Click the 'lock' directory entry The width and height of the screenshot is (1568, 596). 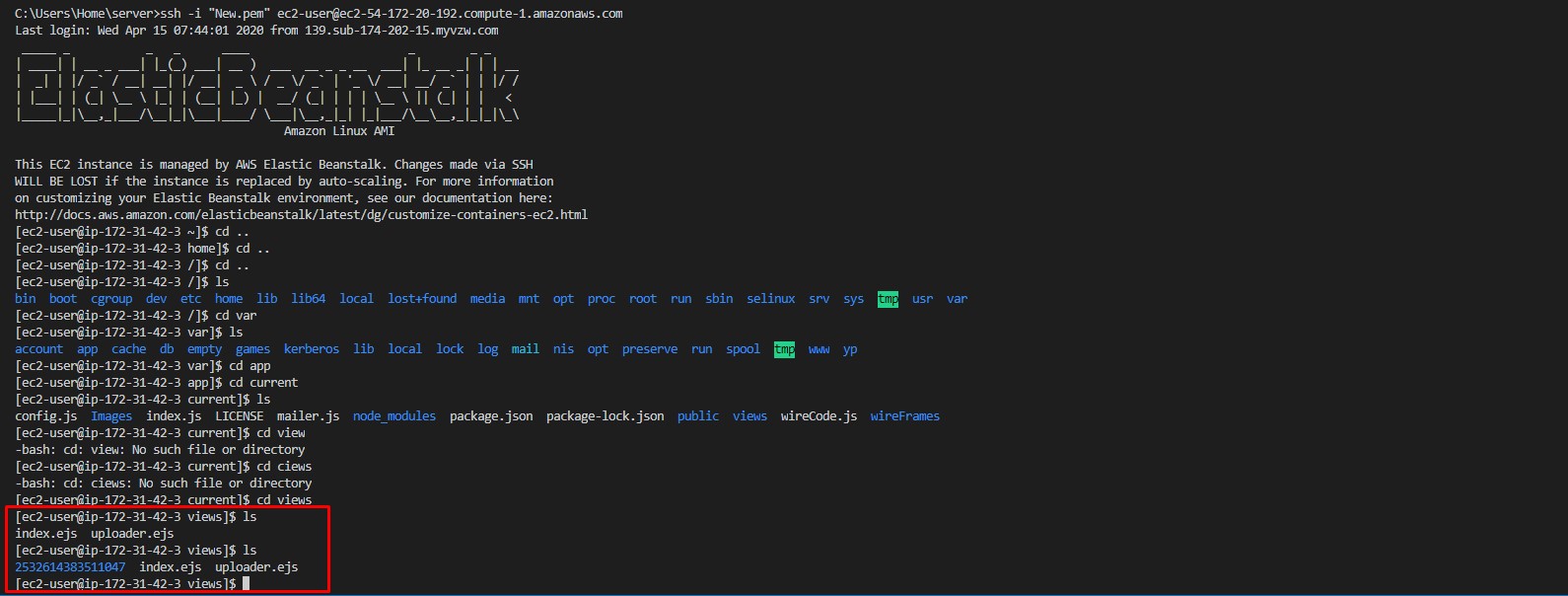pyautogui.click(x=451, y=349)
